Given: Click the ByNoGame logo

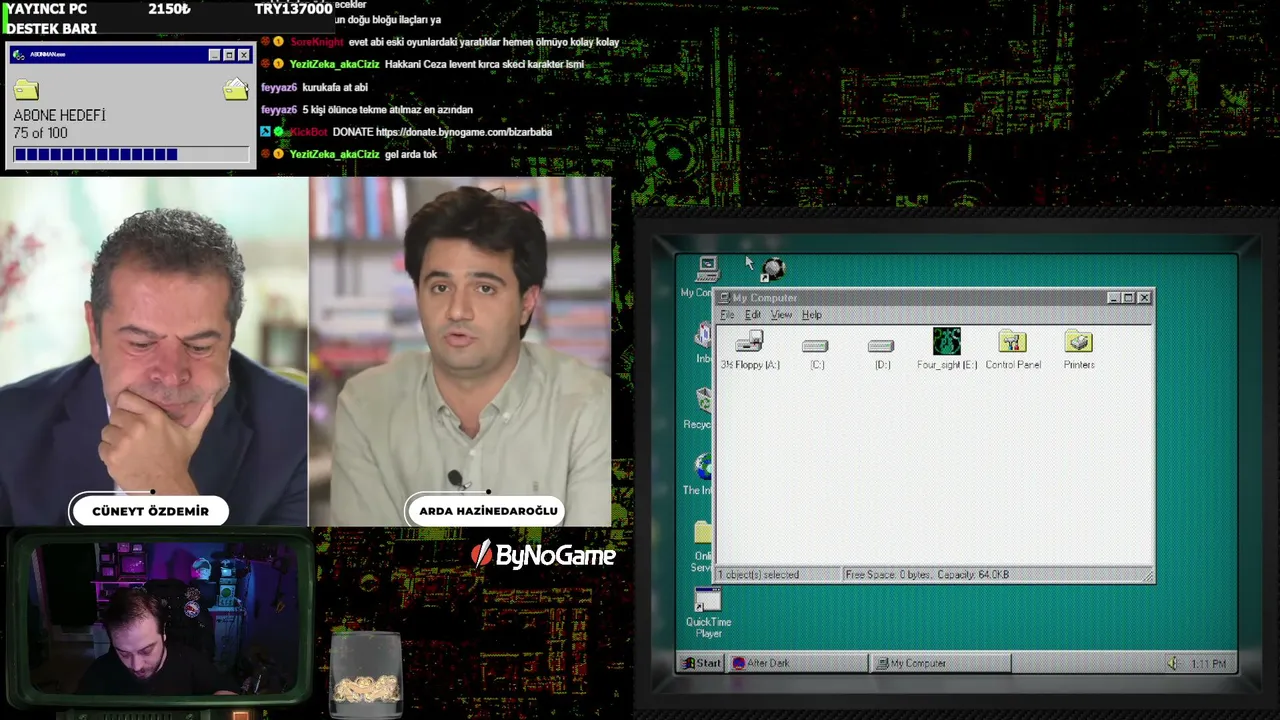Looking at the screenshot, I should click(543, 556).
